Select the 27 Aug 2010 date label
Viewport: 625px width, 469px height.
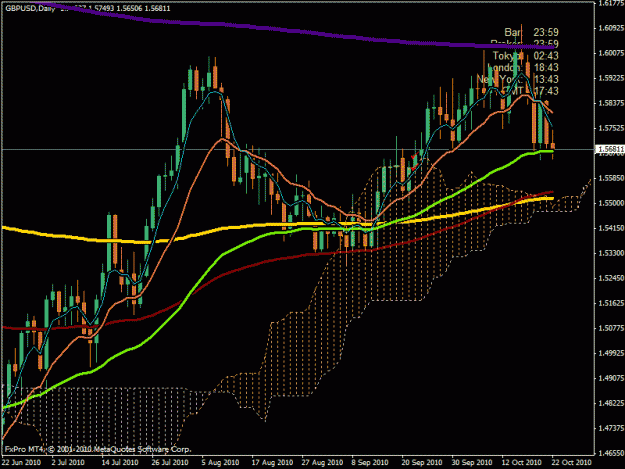click(x=322, y=462)
